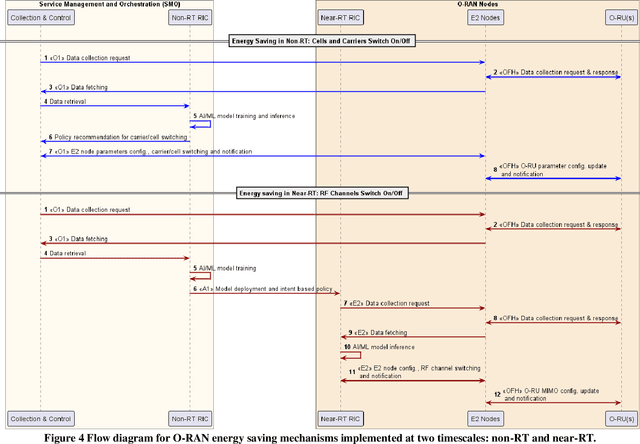Select the top Near-RT RIC participant box
The height and width of the screenshot is (444, 640).
click(x=341, y=17)
